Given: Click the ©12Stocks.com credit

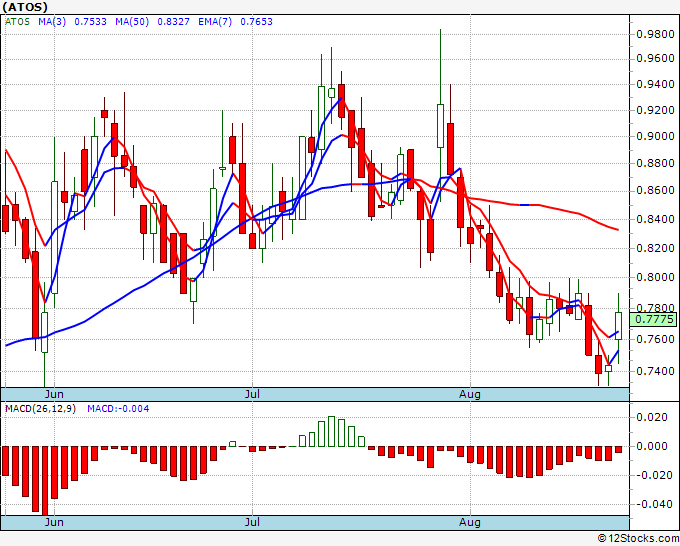Looking at the screenshot, I should click(x=638, y=538).
